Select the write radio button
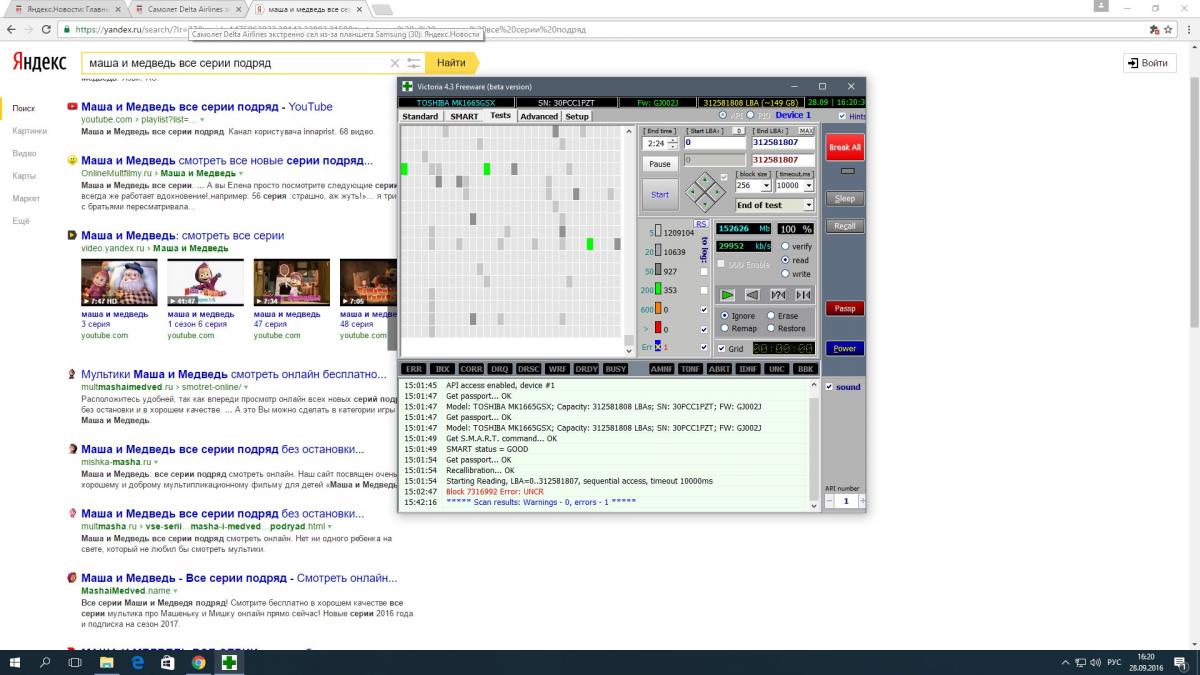 [785, 274]
